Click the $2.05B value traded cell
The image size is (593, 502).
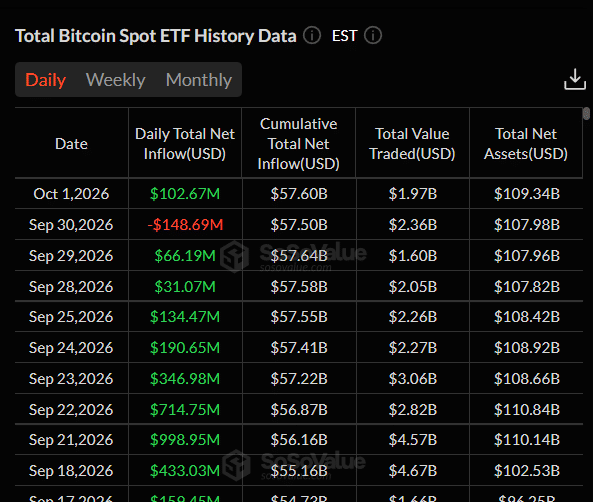coord(413,287)
